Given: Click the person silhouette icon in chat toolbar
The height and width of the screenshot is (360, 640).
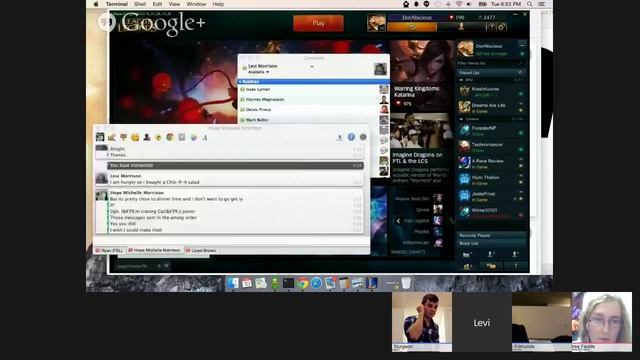Looking at the screenshot, I should click(147, 138).
